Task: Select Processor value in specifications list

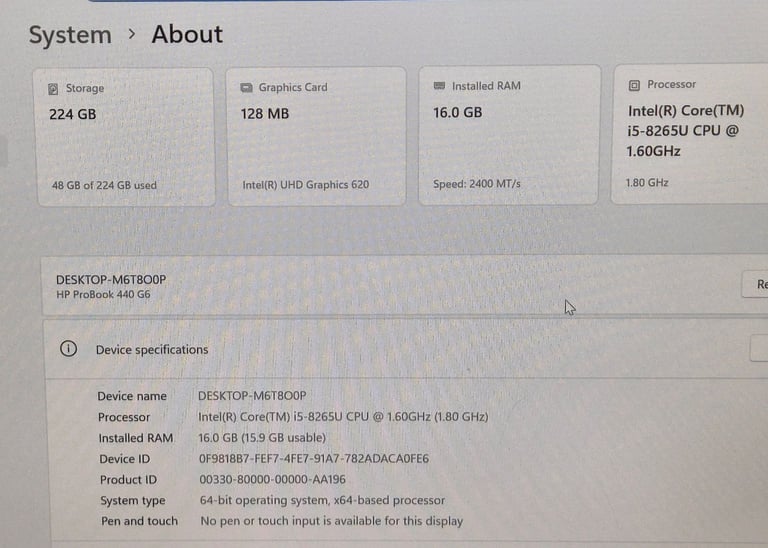Action: tap(343, 416)
